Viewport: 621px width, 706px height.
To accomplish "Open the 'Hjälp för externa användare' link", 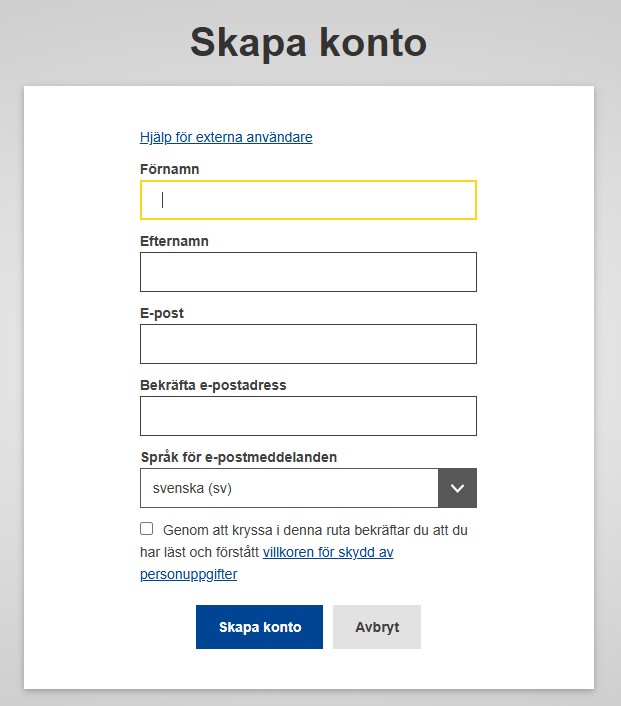I will [x=226, y=137].
